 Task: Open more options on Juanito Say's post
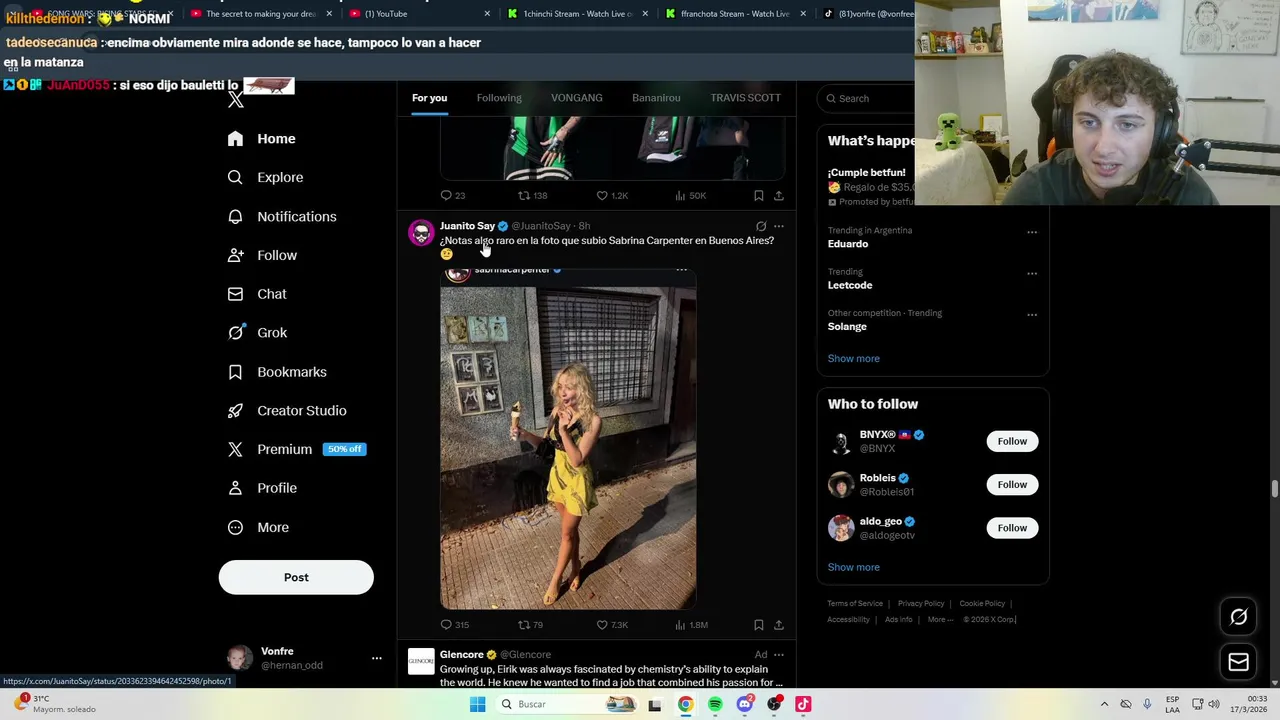779,226
